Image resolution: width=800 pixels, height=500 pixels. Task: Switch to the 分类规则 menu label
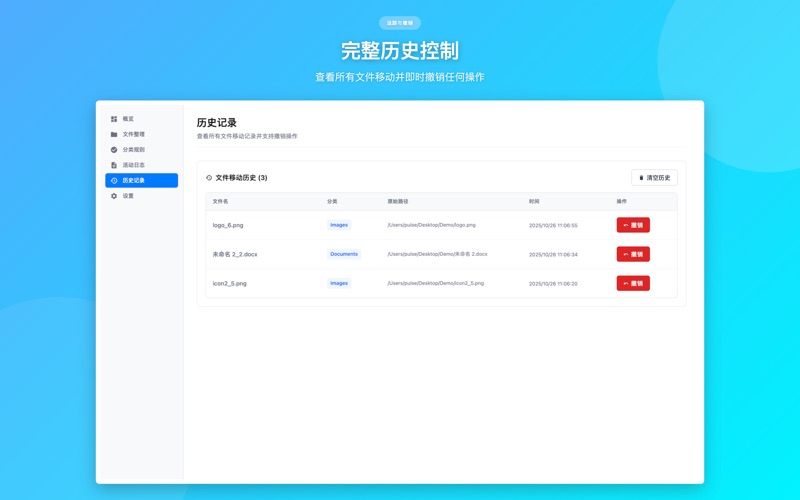(x=134, y=150)
